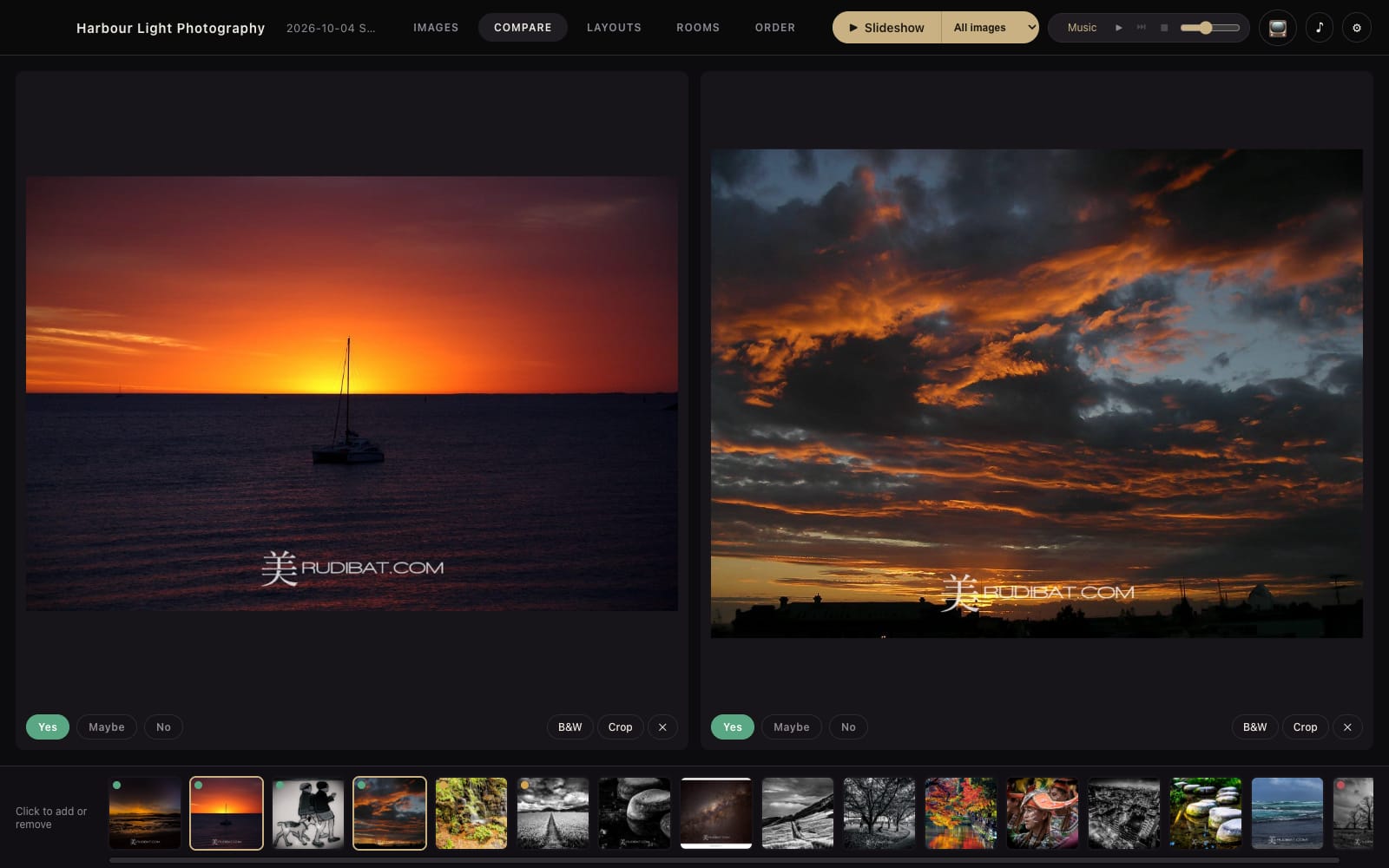
Task: Crop the cloudy sky image
Action: pos(1305,727)
